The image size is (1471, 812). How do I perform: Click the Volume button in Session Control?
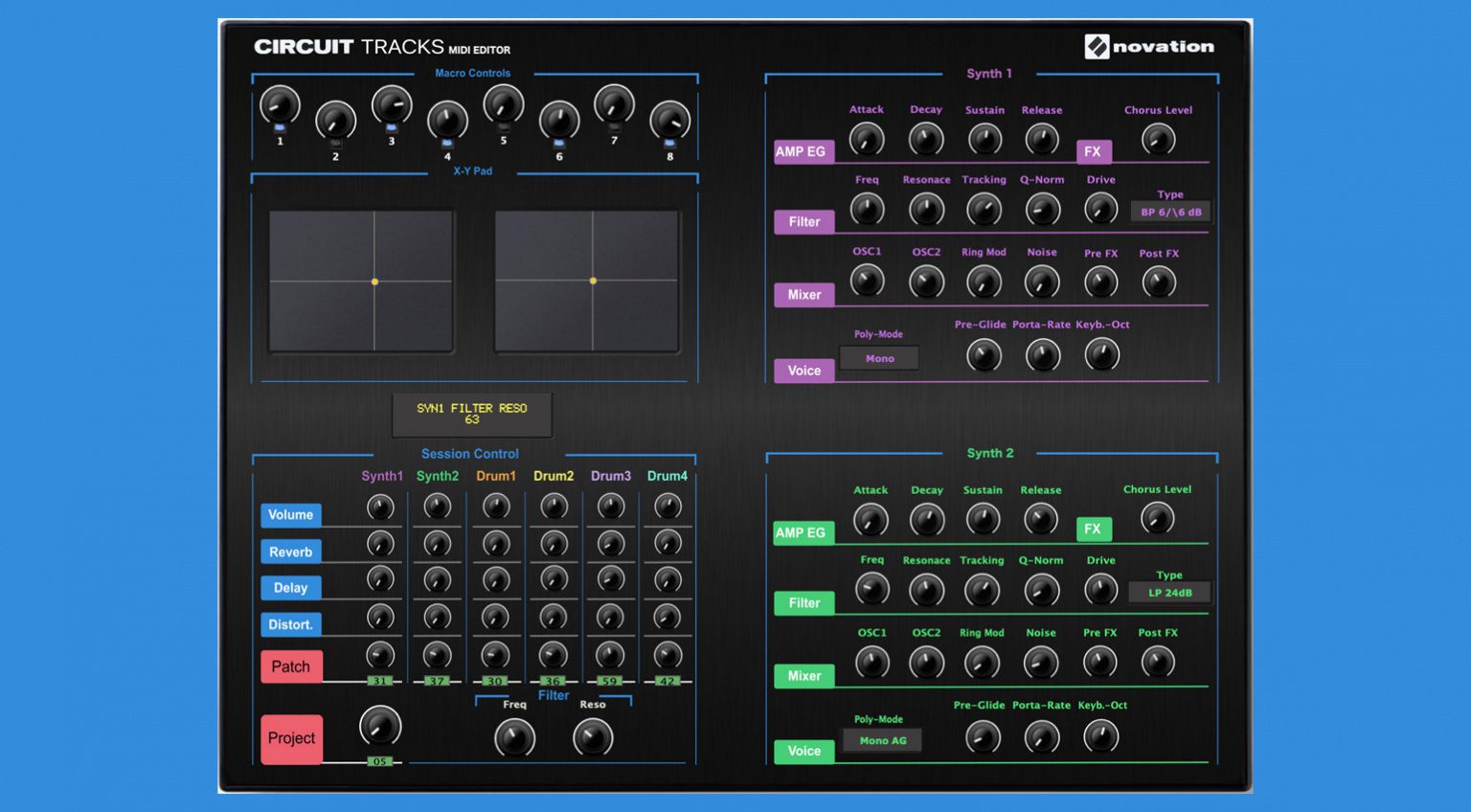click(x=290, y=515)
